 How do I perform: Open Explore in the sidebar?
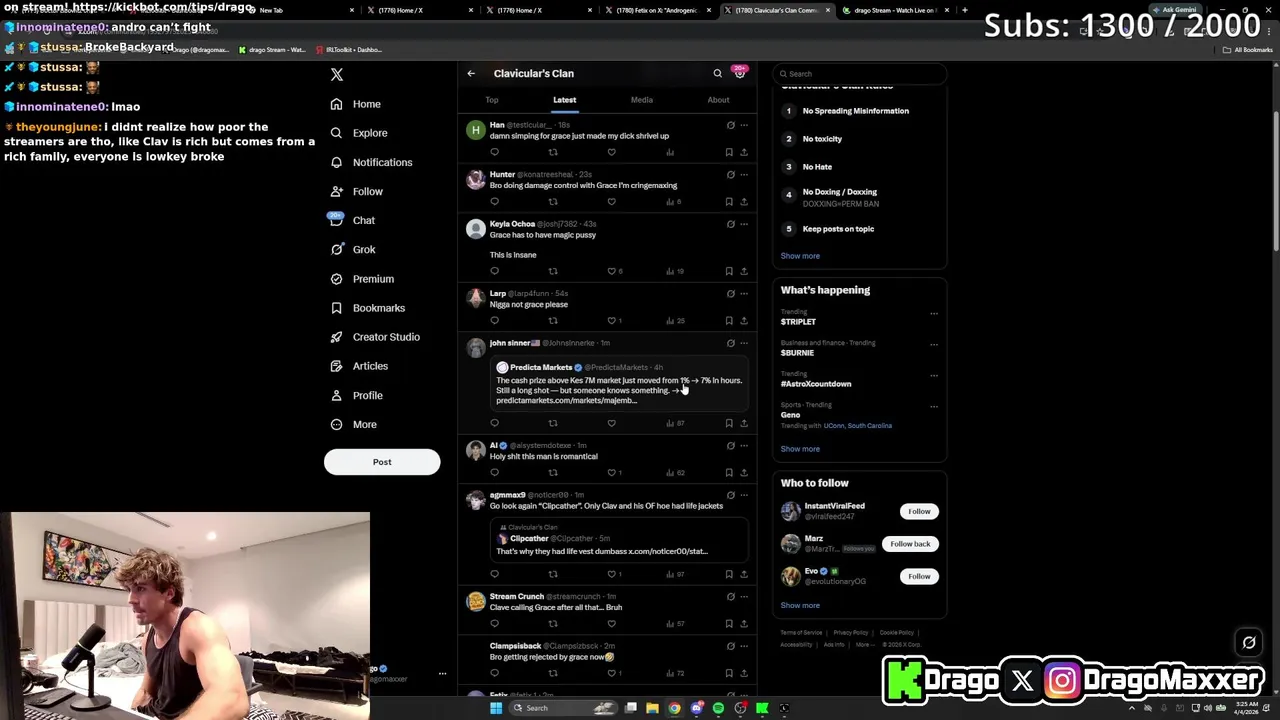tap(358, 133)
